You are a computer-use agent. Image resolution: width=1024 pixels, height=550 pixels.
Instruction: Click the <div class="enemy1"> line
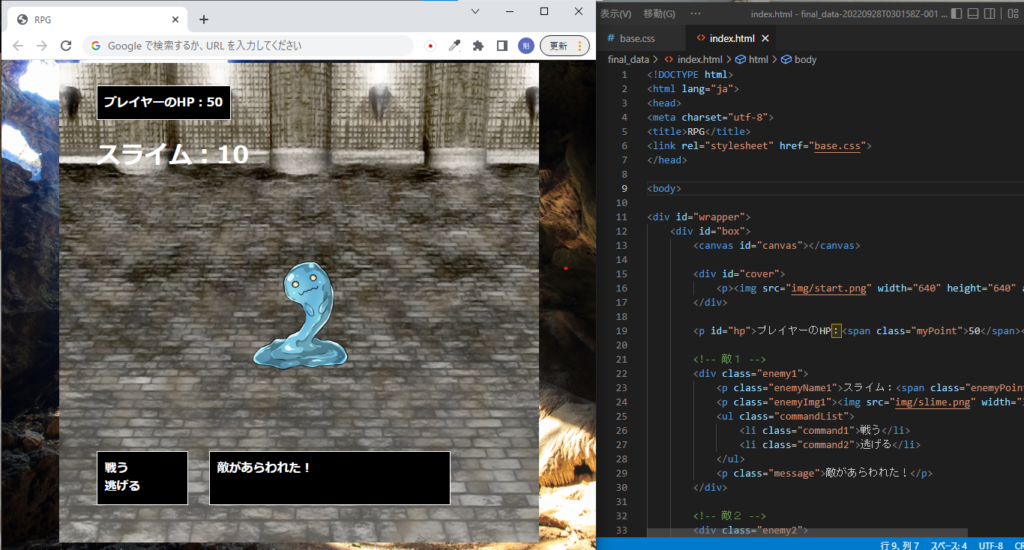coord(750,374)
